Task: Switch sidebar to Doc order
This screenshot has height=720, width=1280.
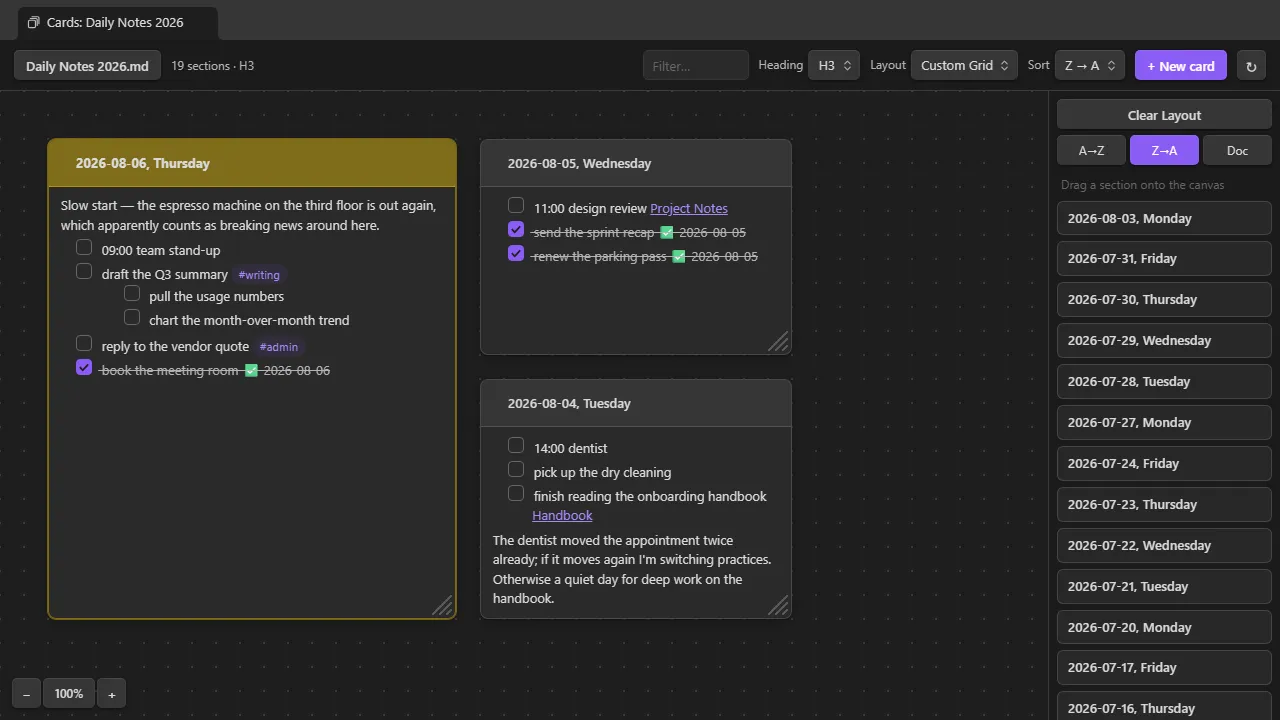Action: (1237, 151)
